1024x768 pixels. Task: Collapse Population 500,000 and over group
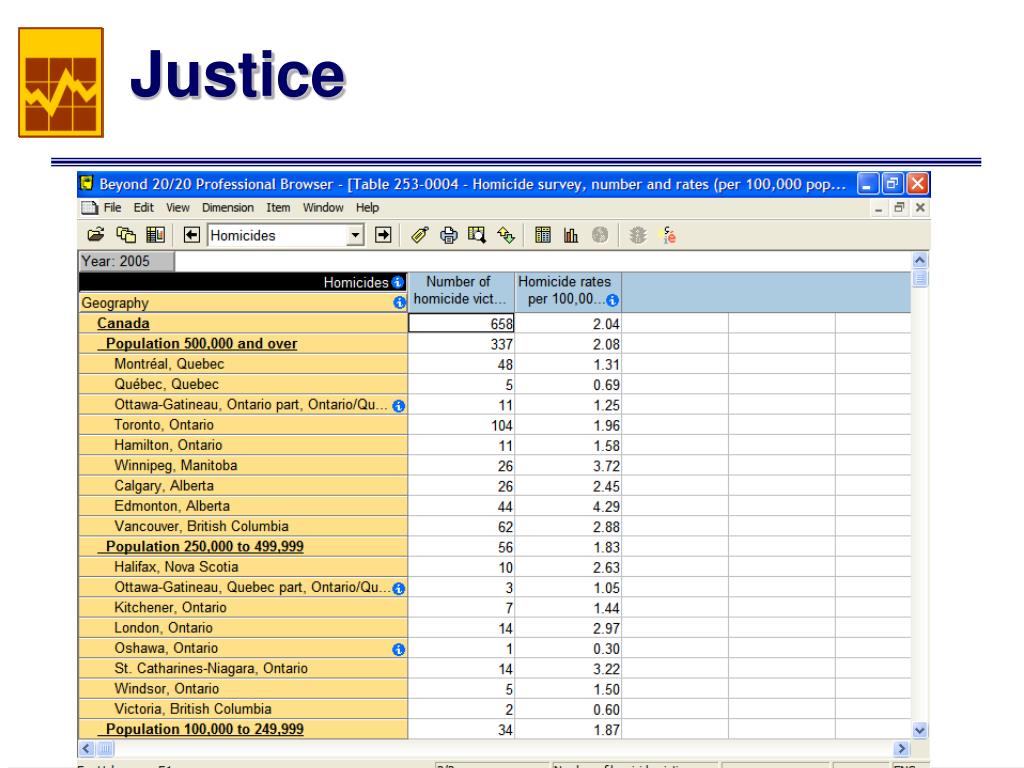201,344
